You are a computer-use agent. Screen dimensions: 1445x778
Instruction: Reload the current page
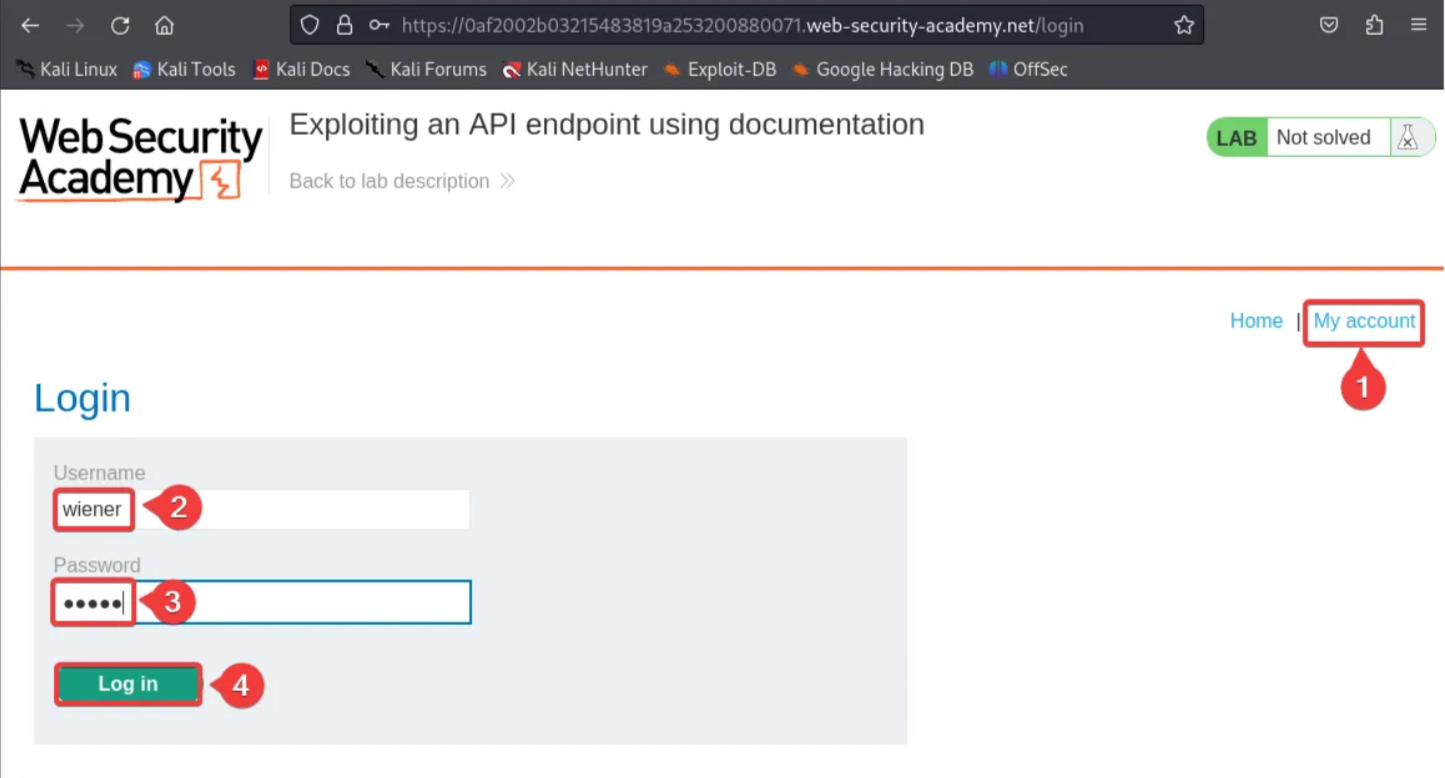coord(120,25)
